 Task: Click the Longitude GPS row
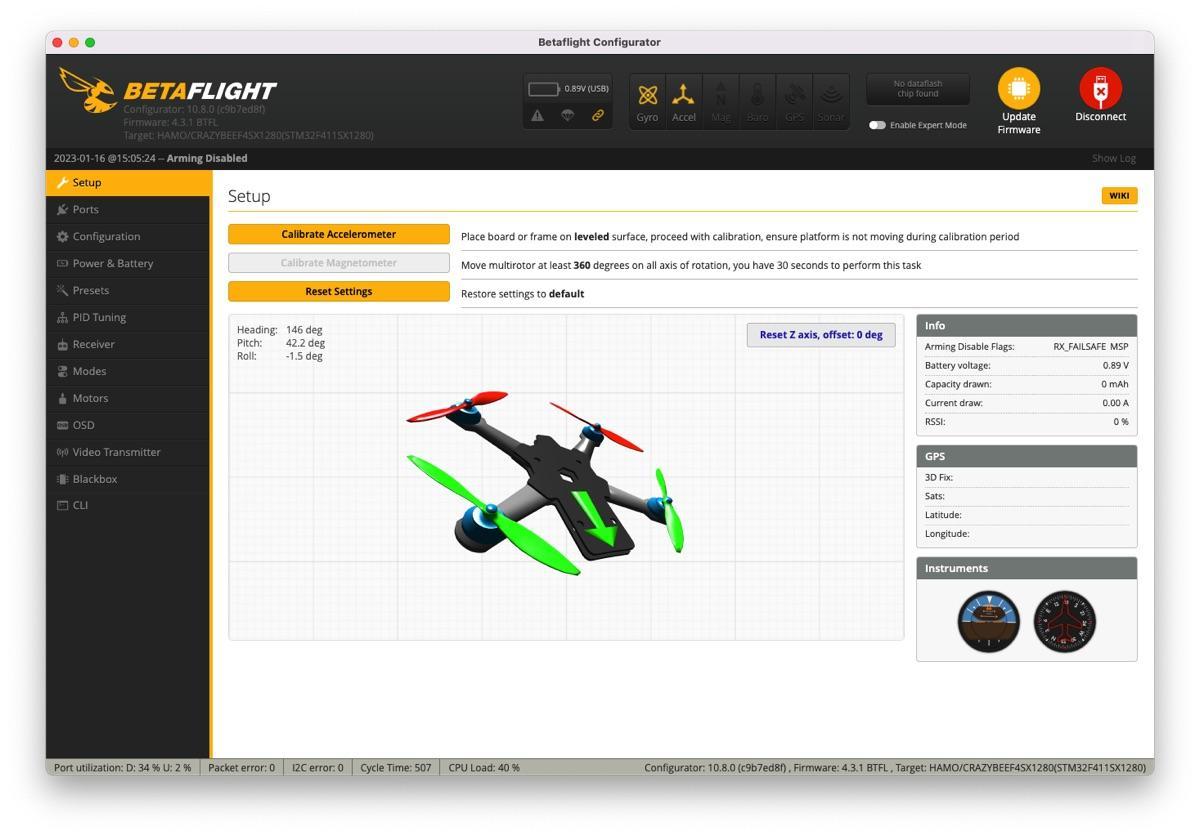click(1026, 534)
